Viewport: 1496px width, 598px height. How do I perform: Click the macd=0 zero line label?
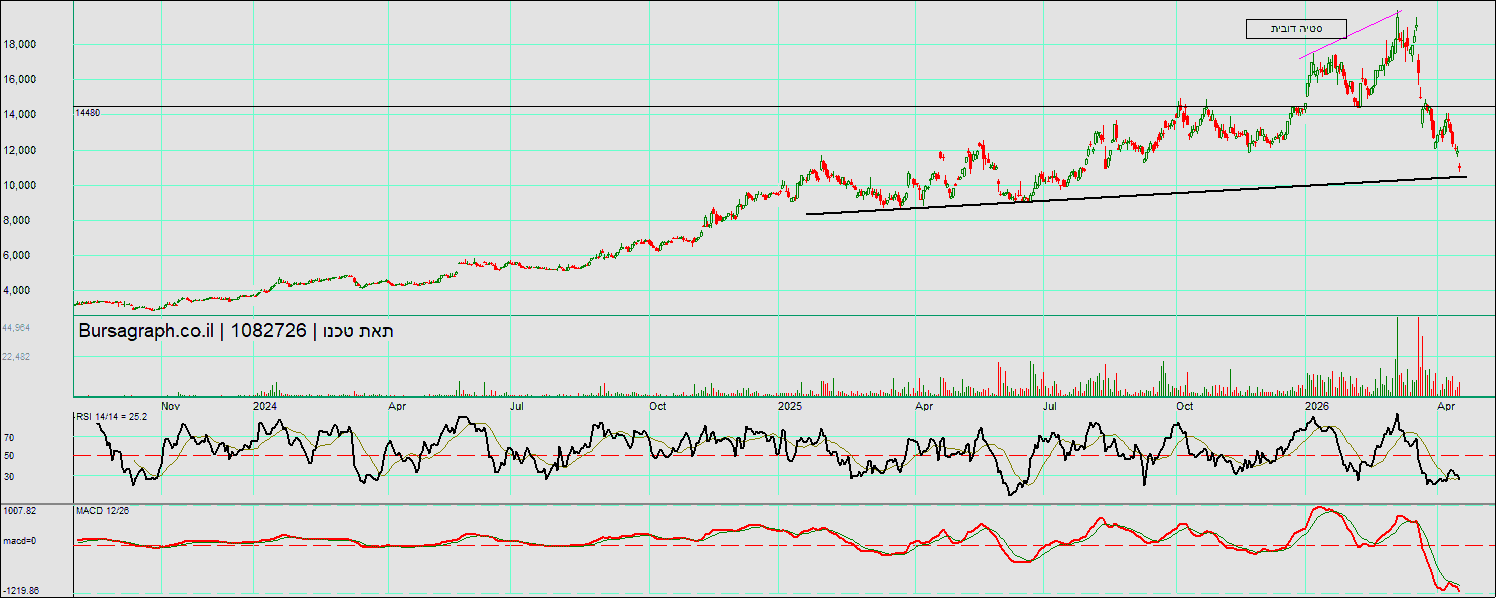pos(20,541)
